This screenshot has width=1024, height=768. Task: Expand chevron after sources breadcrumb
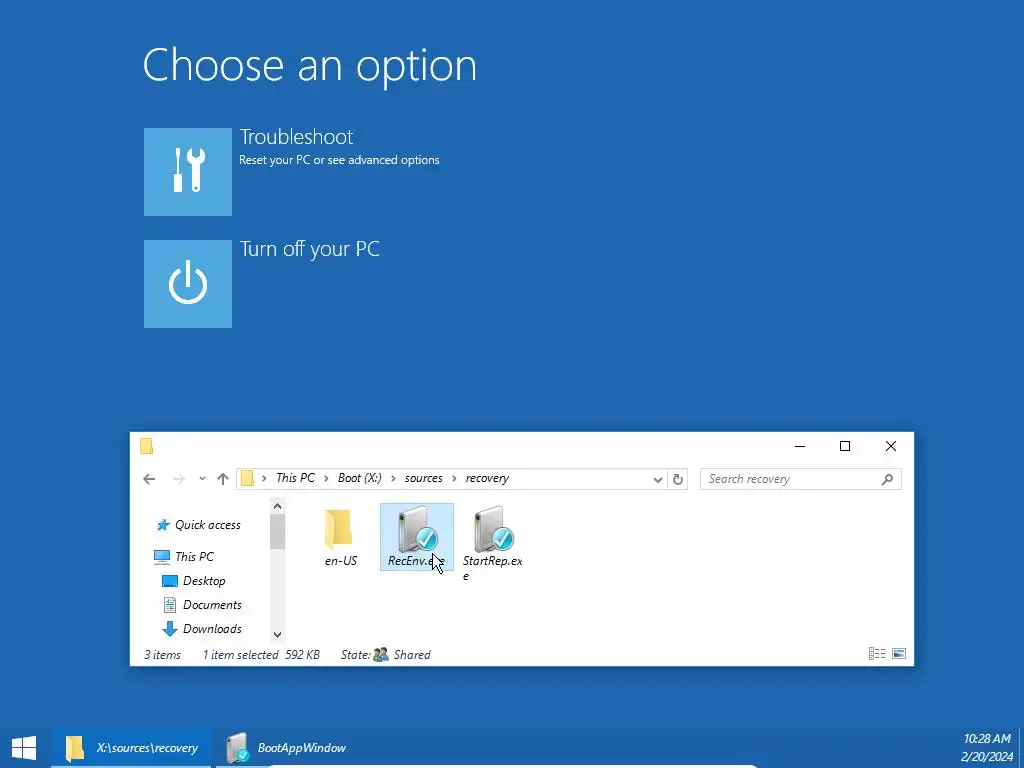(454, 479)
